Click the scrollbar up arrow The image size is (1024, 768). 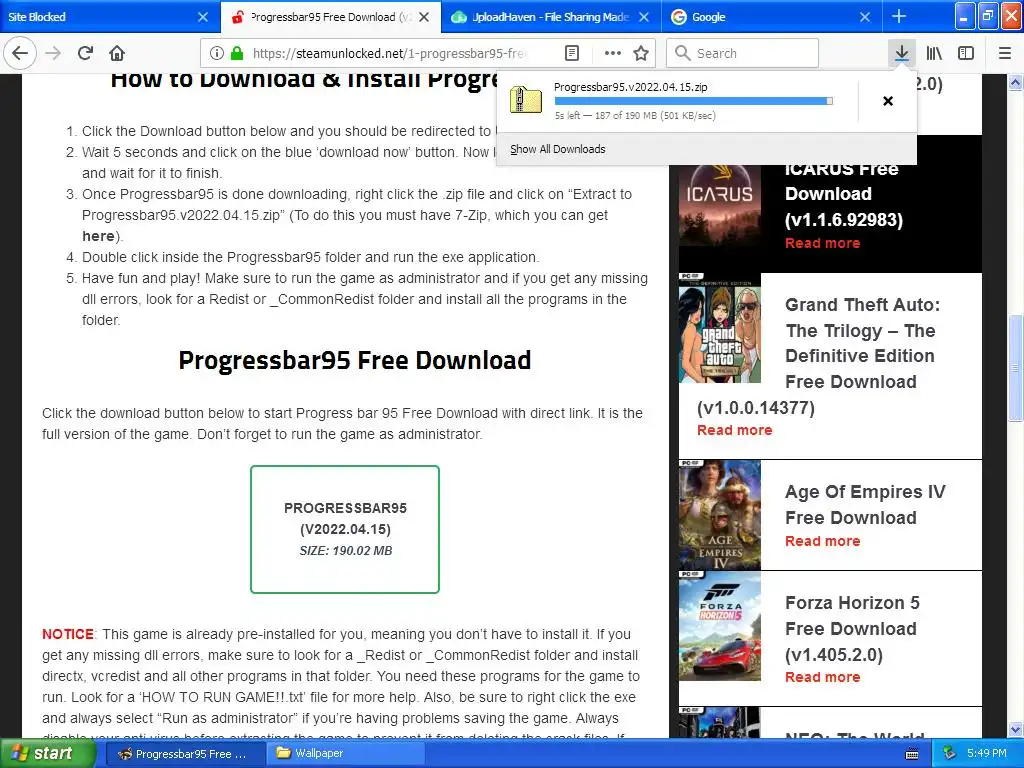1015,82
